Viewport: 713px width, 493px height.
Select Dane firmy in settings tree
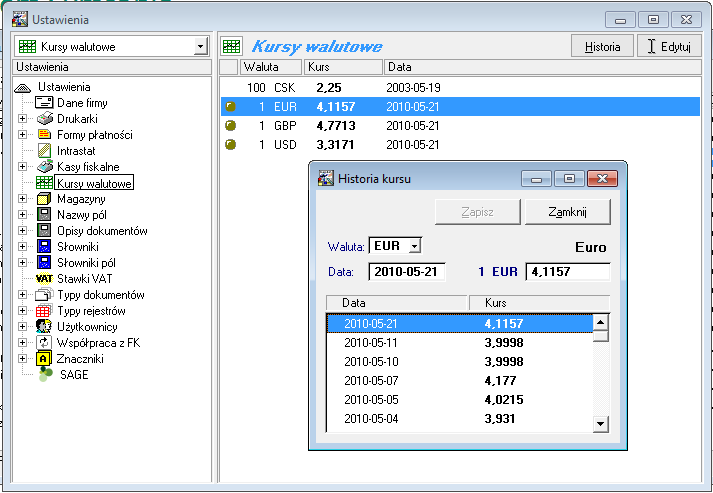coord(82,103)
